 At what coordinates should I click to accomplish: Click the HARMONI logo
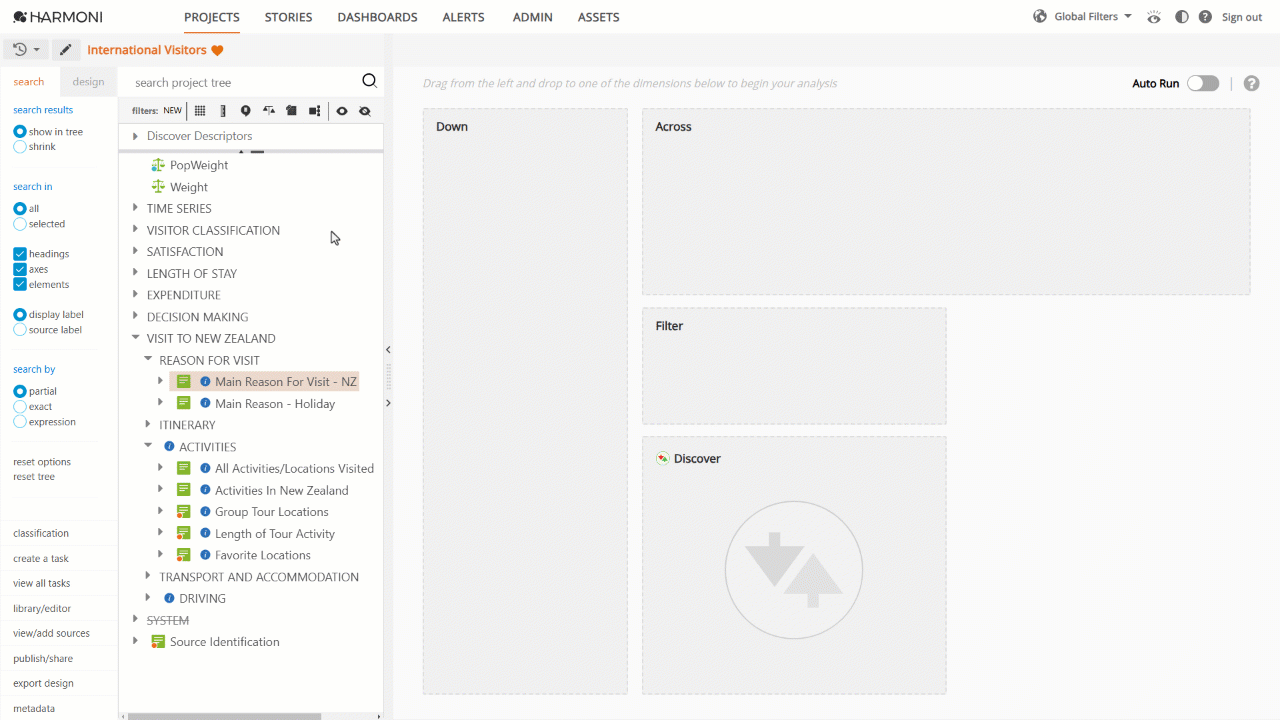[x=58, y=17]
